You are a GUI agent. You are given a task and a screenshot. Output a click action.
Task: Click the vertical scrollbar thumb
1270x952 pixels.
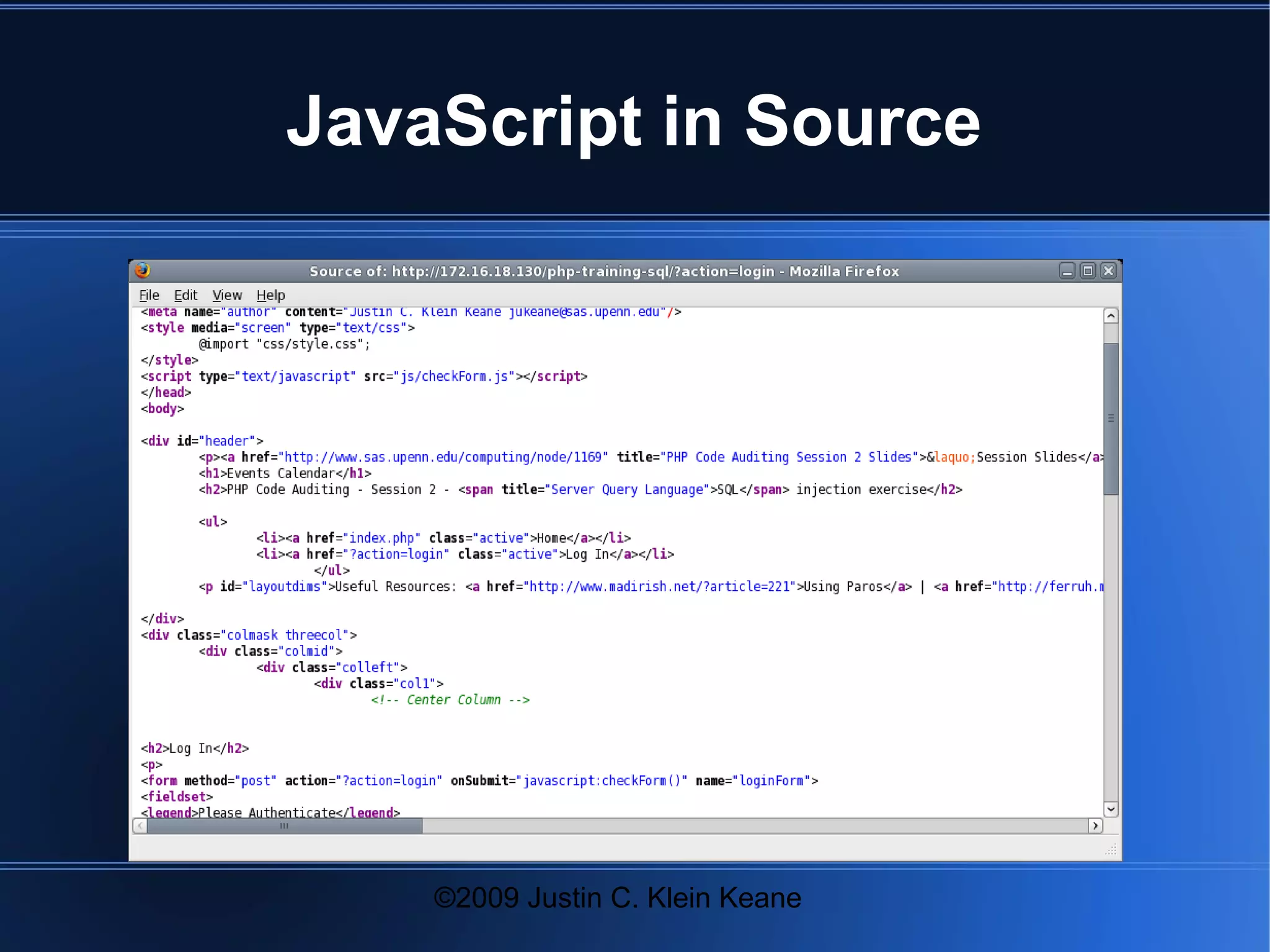coord(1111,419)
